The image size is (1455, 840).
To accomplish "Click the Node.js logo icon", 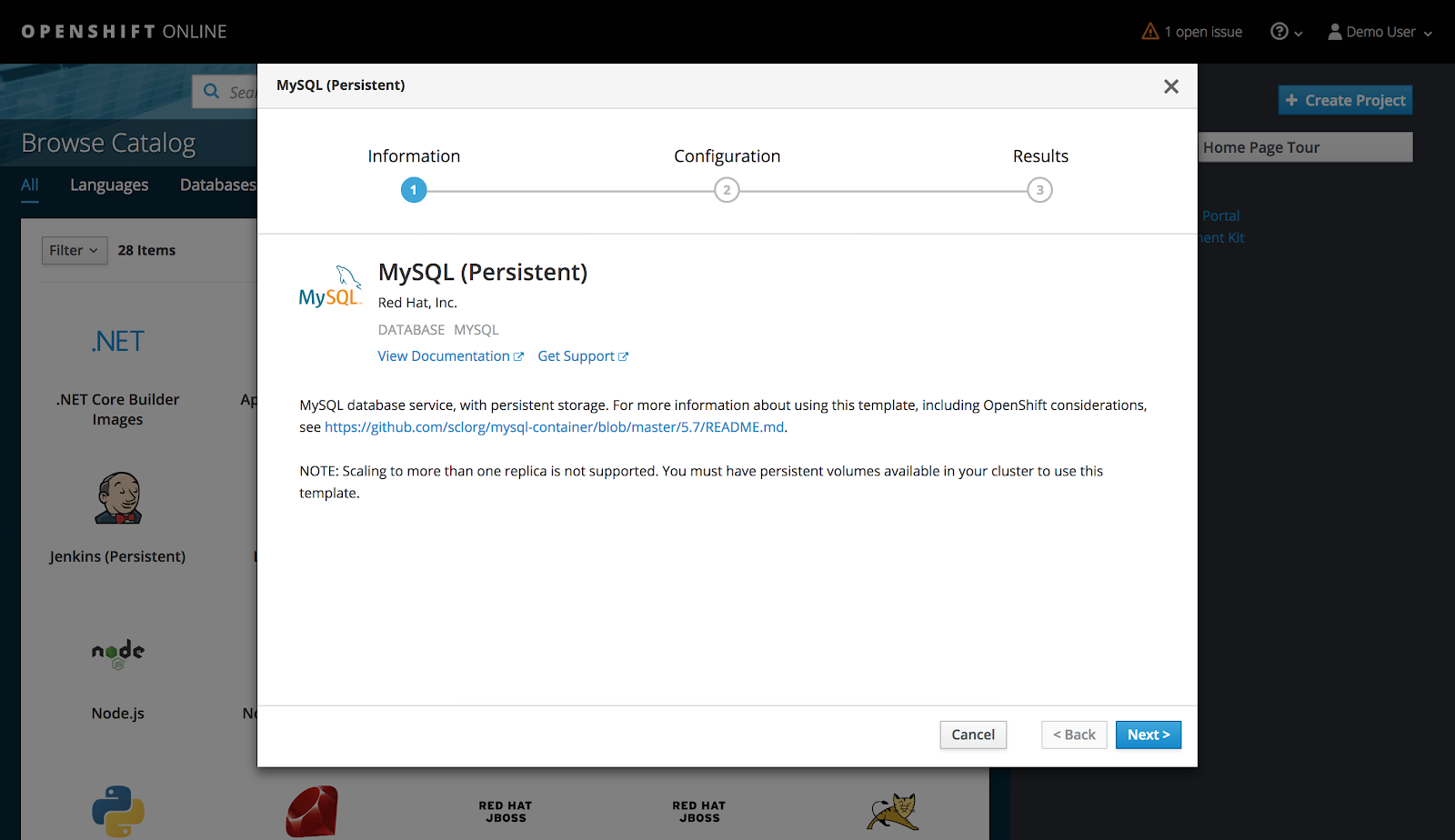I will 118,654.
